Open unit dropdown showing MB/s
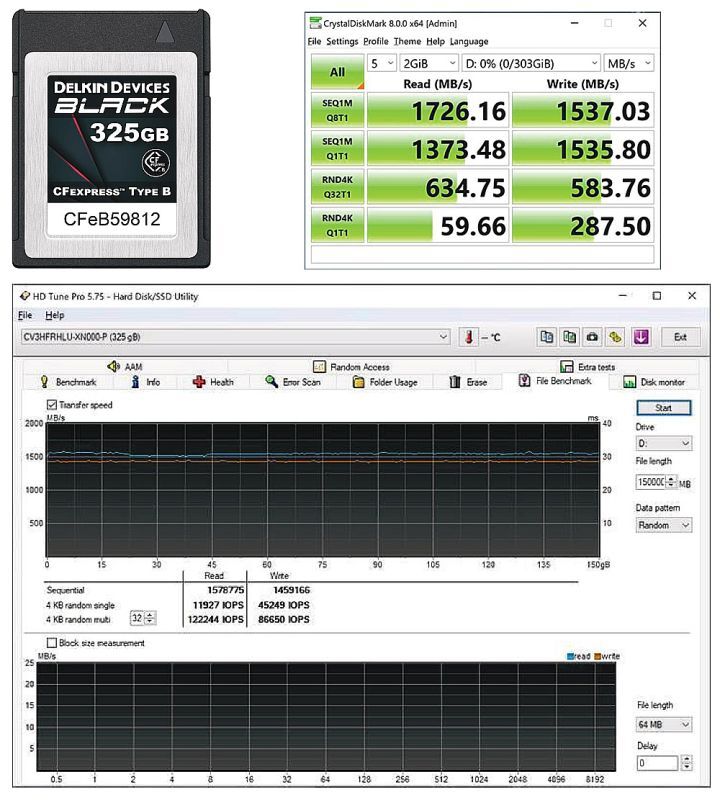The image size is (720, 800). [x=629, y=63]
